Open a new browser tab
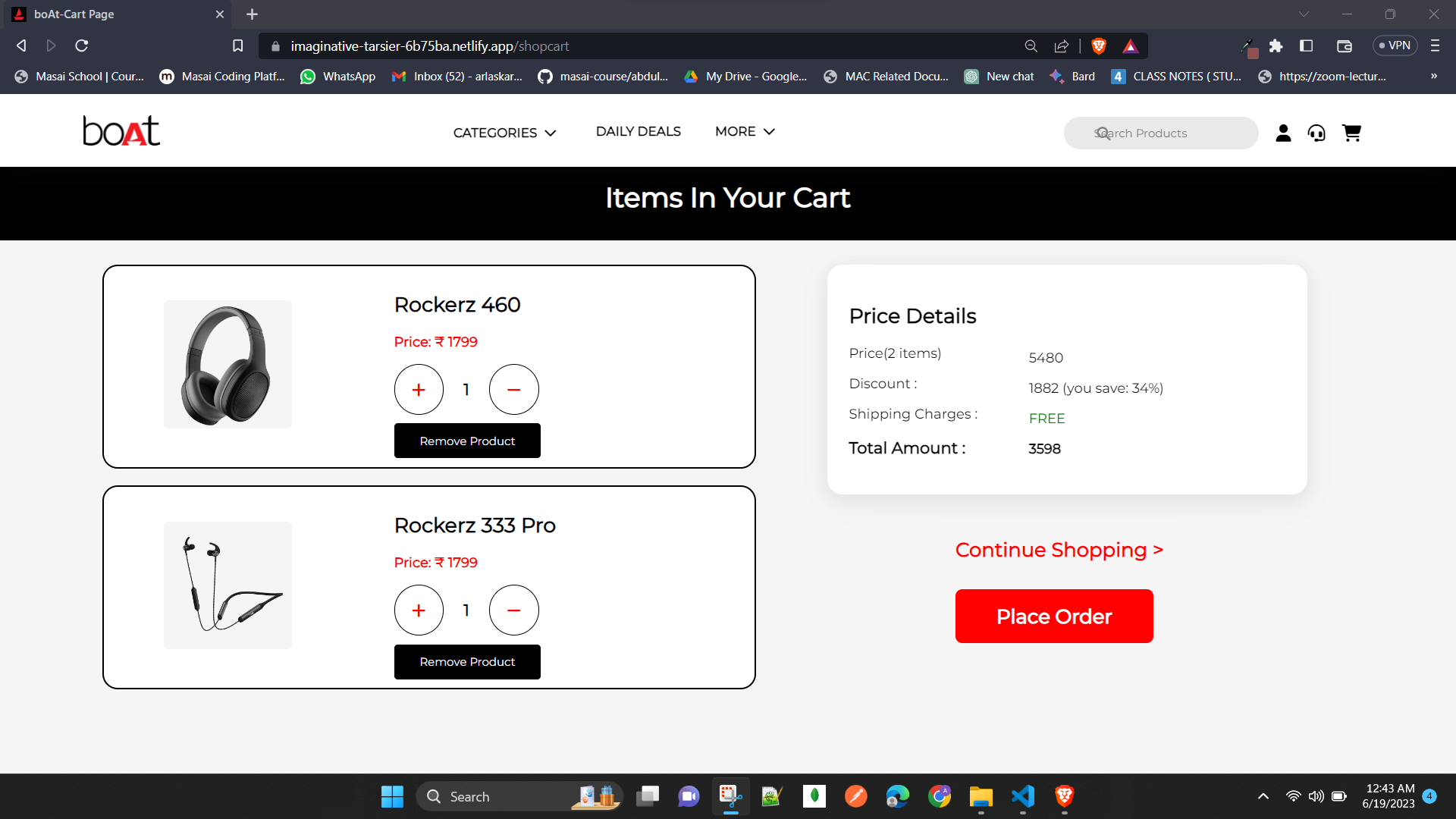The height and width of the screenshot is (819, 1456). coord(253,14)
